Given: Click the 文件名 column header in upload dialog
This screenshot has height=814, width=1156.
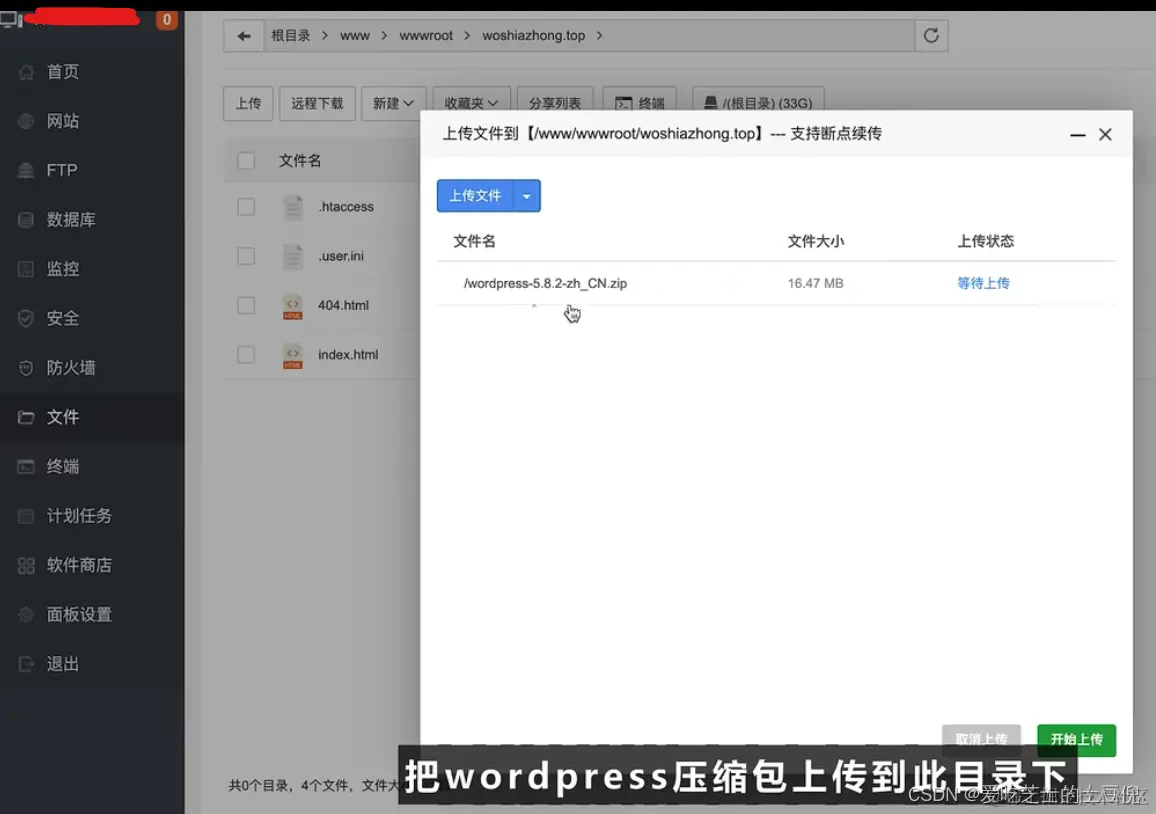Looking at the screenshot, I should 474,241.
